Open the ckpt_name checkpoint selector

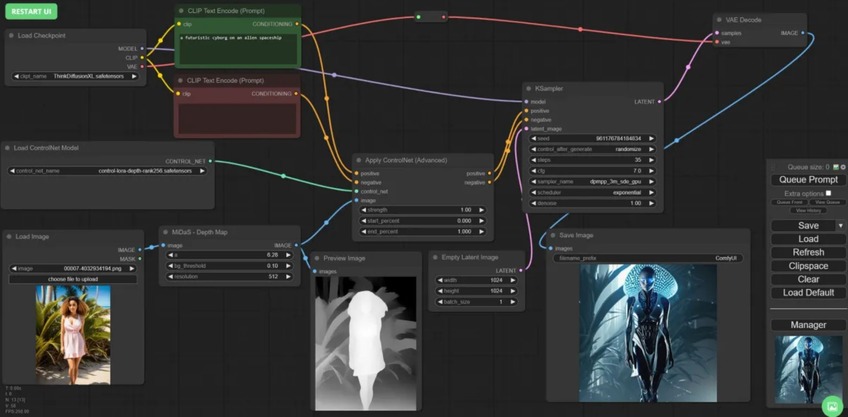tap(75, 76)
